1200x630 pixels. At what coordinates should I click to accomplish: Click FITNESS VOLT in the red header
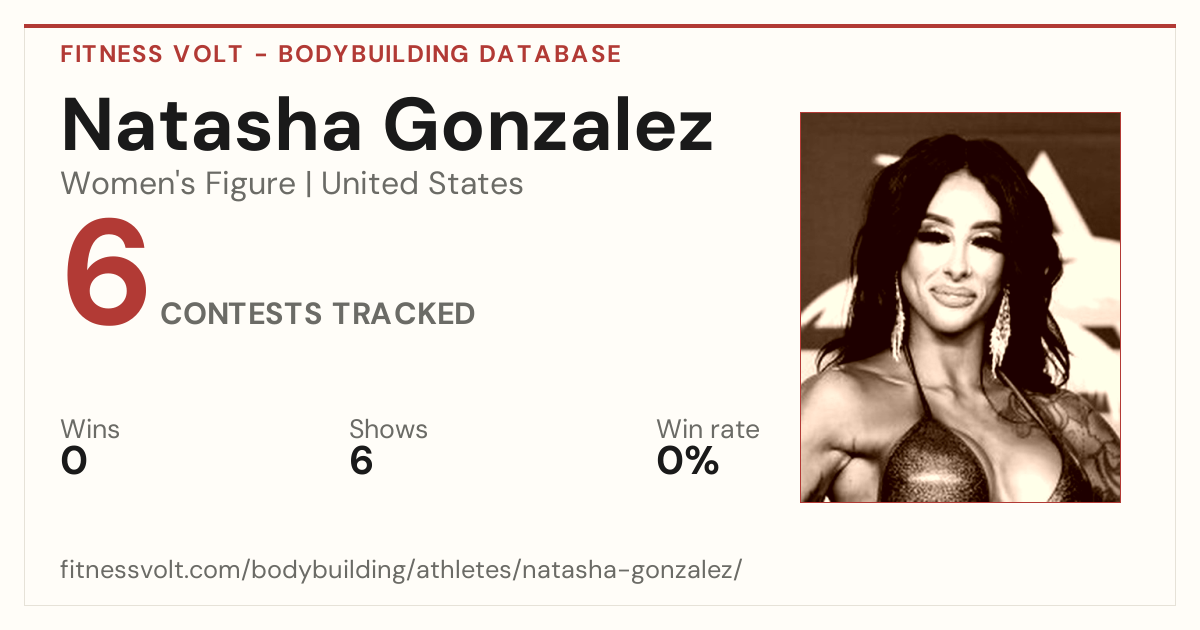(x=152, y=54)
